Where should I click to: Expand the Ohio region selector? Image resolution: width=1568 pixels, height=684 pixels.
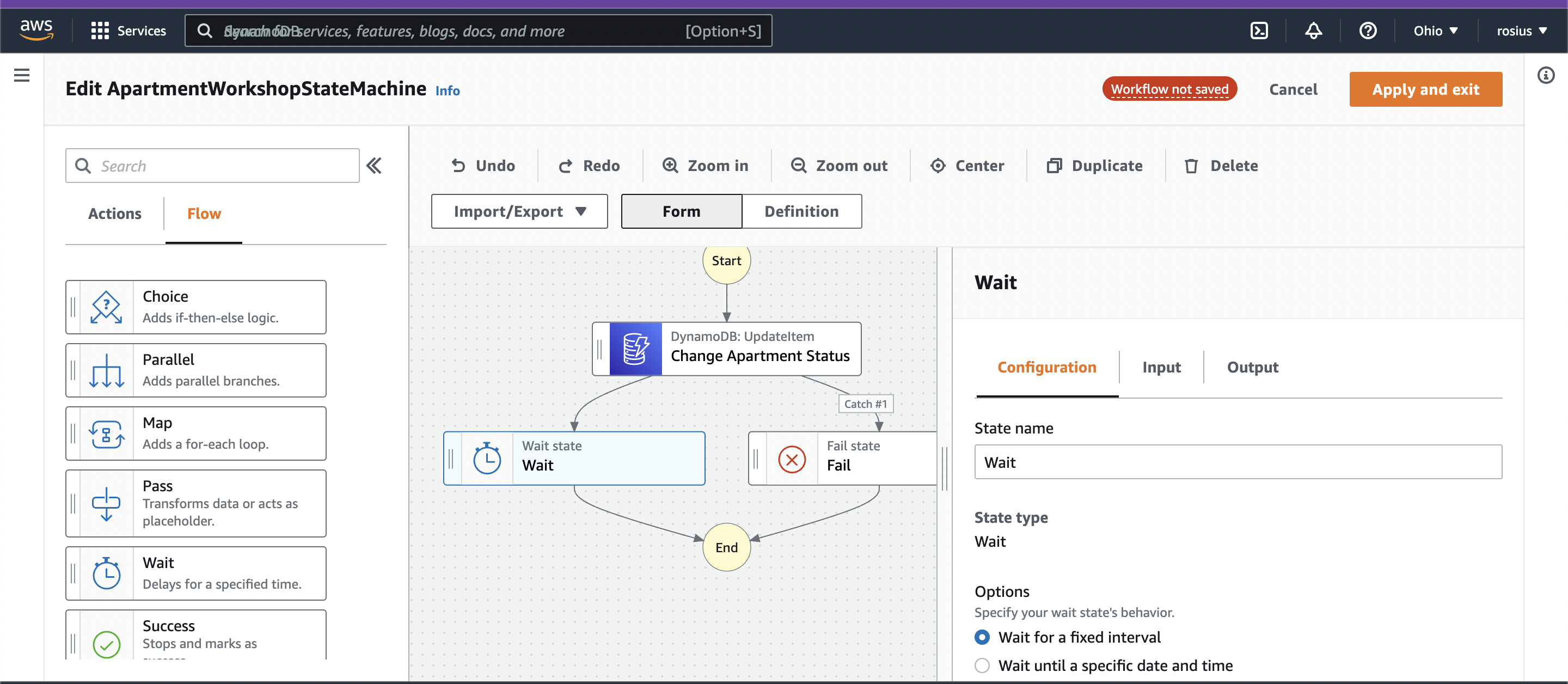click(1435, 30)
